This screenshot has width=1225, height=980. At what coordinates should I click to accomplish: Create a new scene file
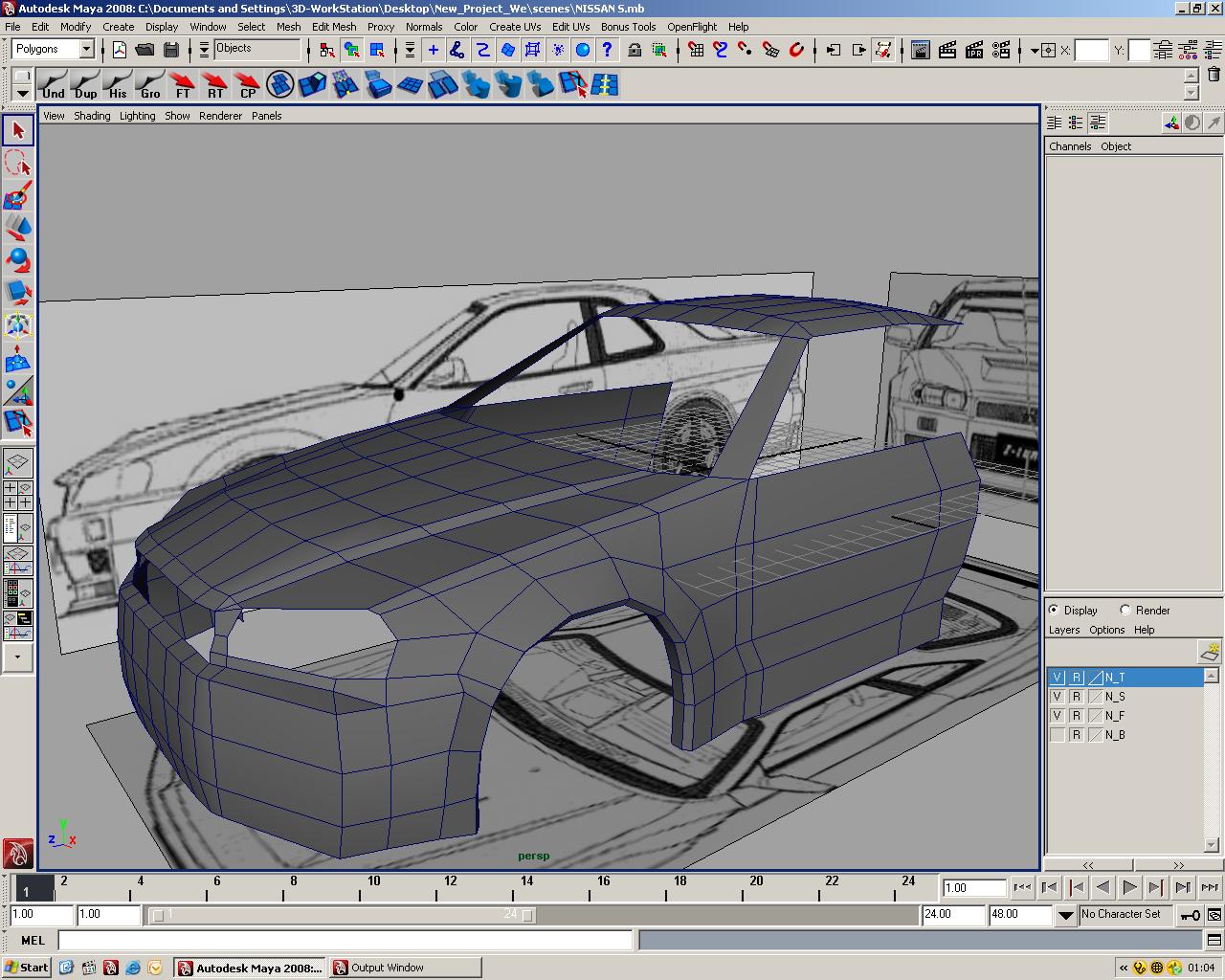pos(120,50)
